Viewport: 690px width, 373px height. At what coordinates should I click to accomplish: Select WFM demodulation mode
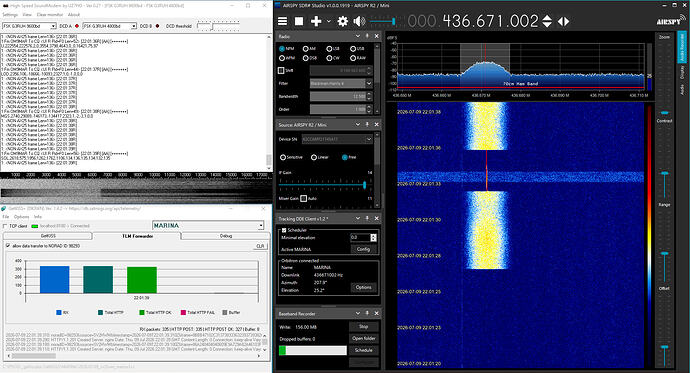pos(286,58)
